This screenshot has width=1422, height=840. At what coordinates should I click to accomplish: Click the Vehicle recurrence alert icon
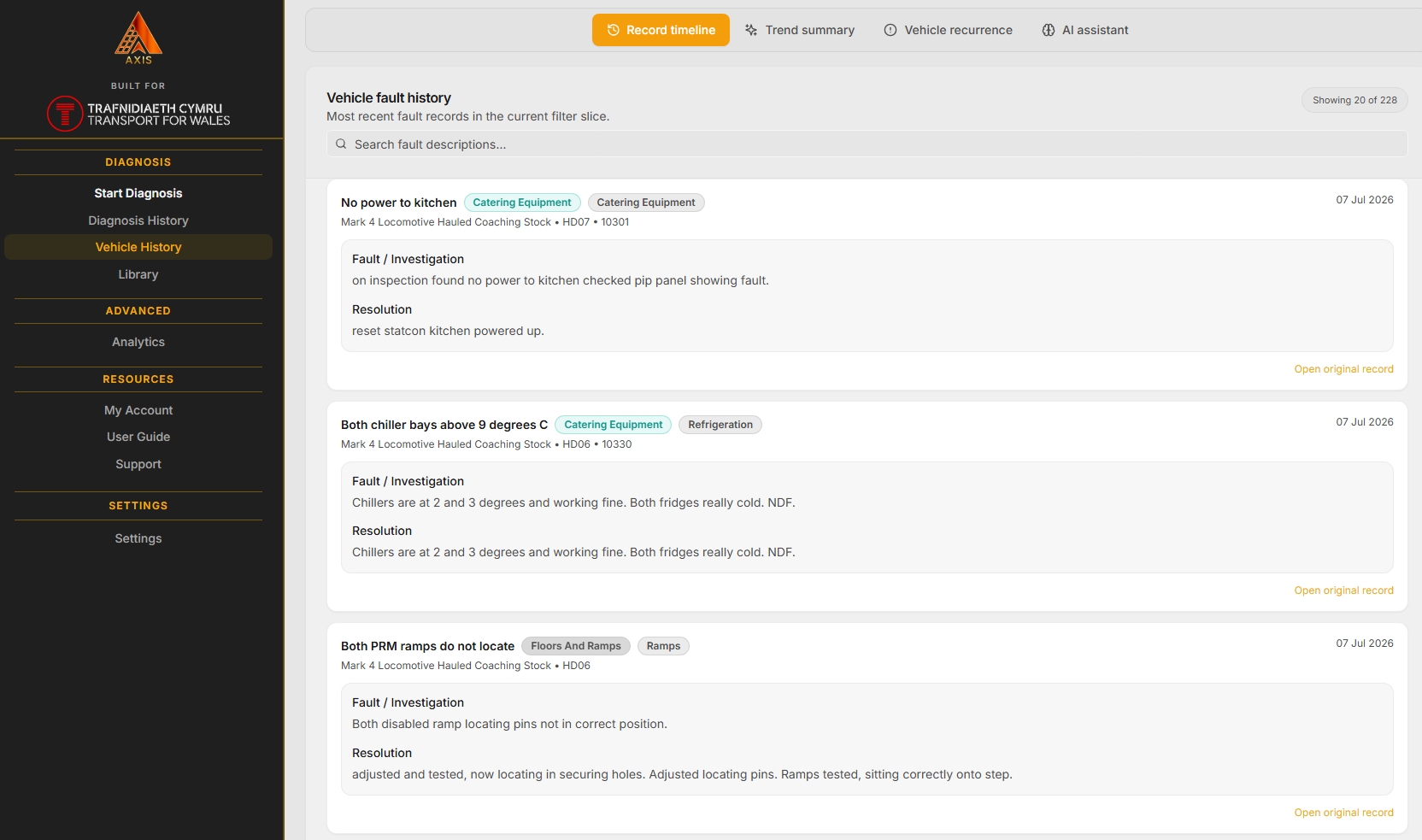coord(890,30)
